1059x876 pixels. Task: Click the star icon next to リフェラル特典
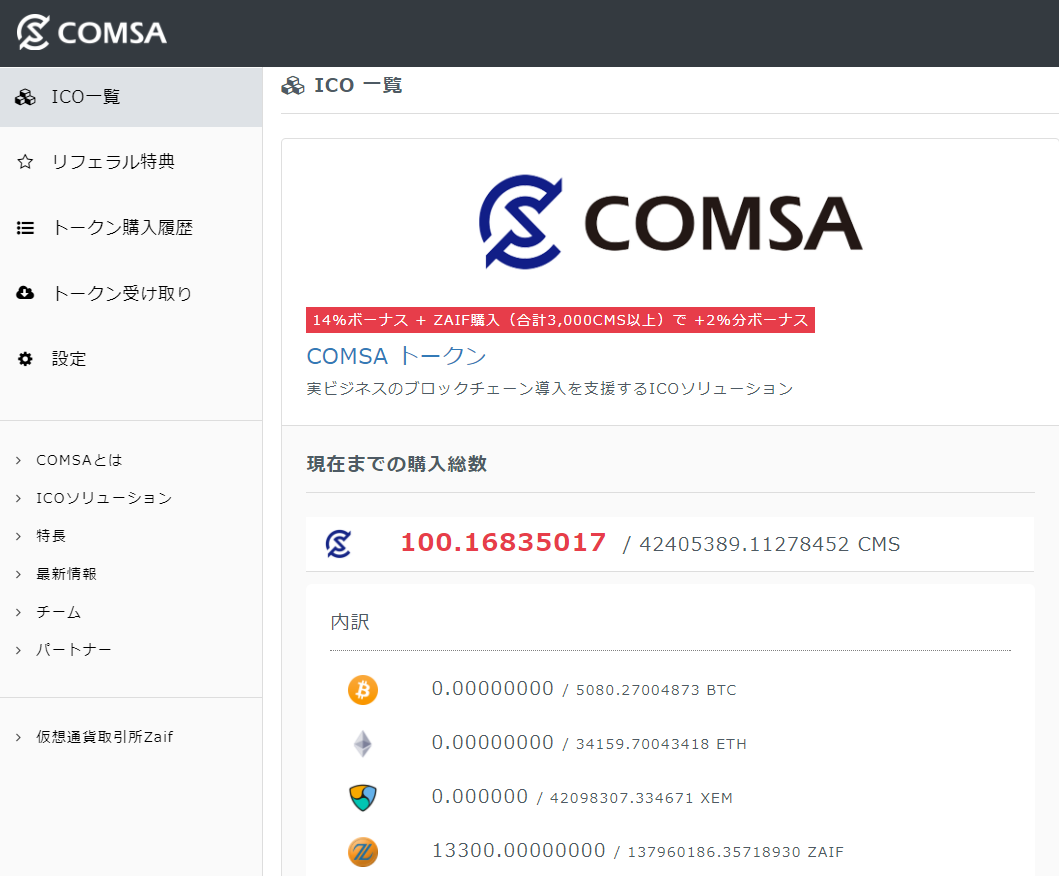pyautogui.click(x=25, y=161)
